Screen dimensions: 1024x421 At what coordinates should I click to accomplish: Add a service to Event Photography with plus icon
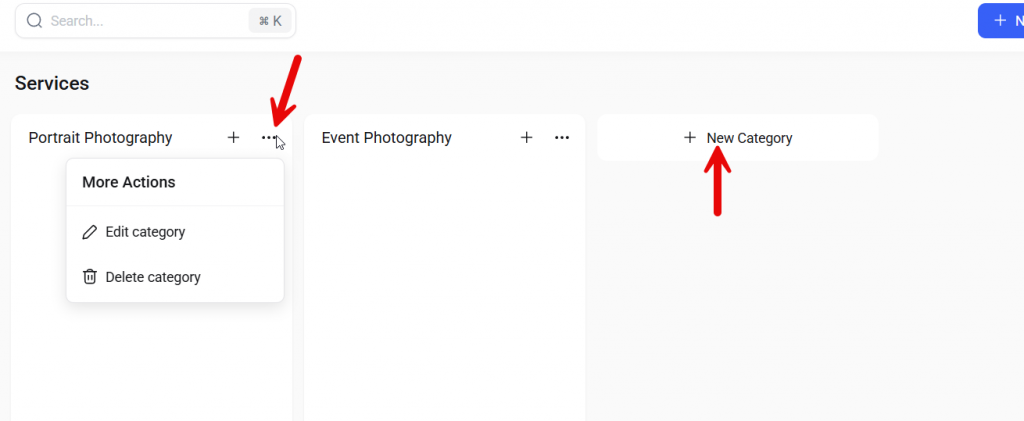pos(526,138)
